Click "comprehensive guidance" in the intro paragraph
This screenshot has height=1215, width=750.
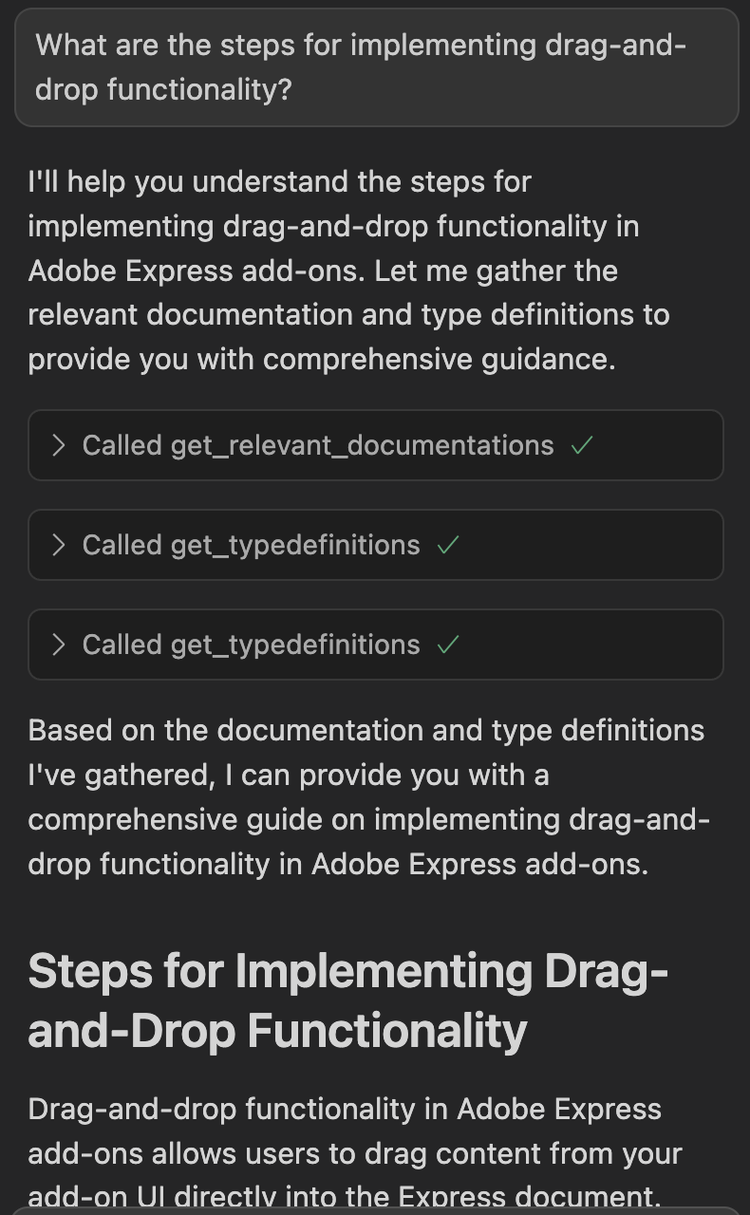pyautogui.click(x=438, y=359)
